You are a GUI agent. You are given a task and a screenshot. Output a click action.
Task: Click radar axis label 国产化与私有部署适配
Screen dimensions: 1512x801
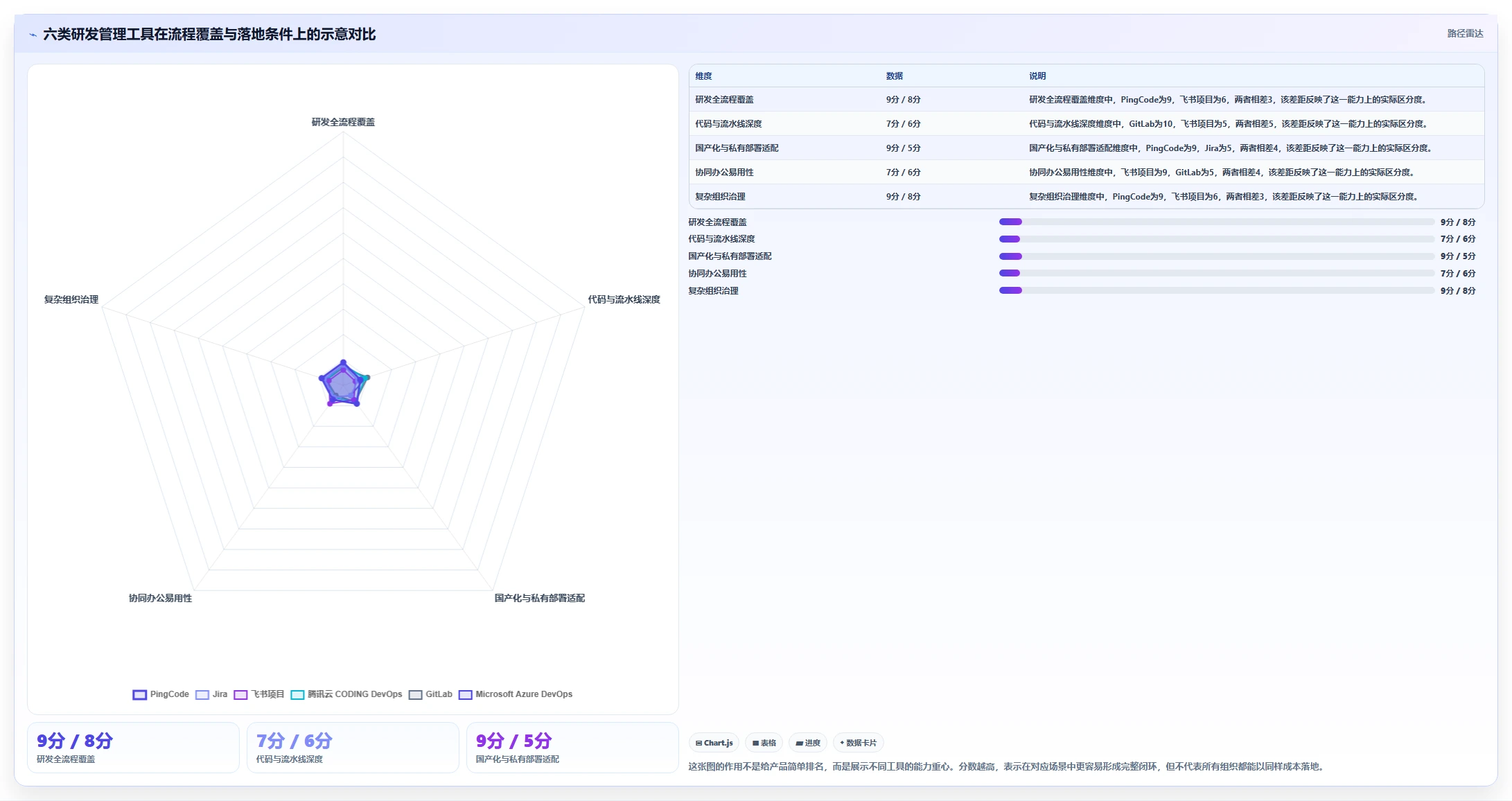(x=539, y=598)
